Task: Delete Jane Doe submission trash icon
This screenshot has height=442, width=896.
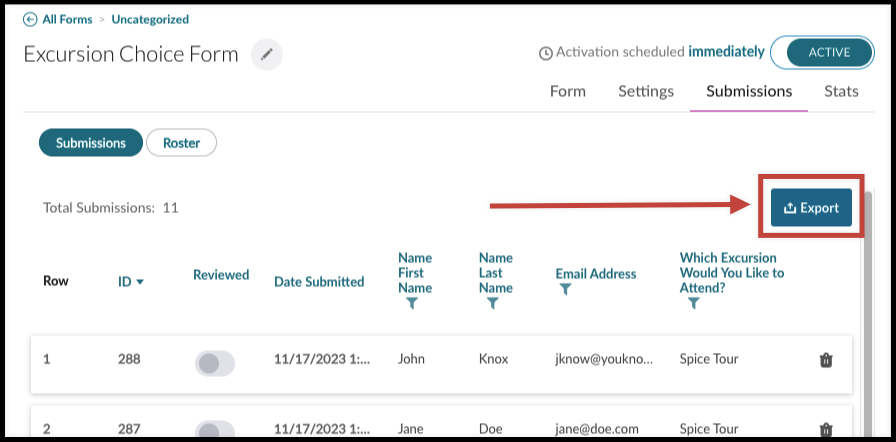Action: pos(826,429)
